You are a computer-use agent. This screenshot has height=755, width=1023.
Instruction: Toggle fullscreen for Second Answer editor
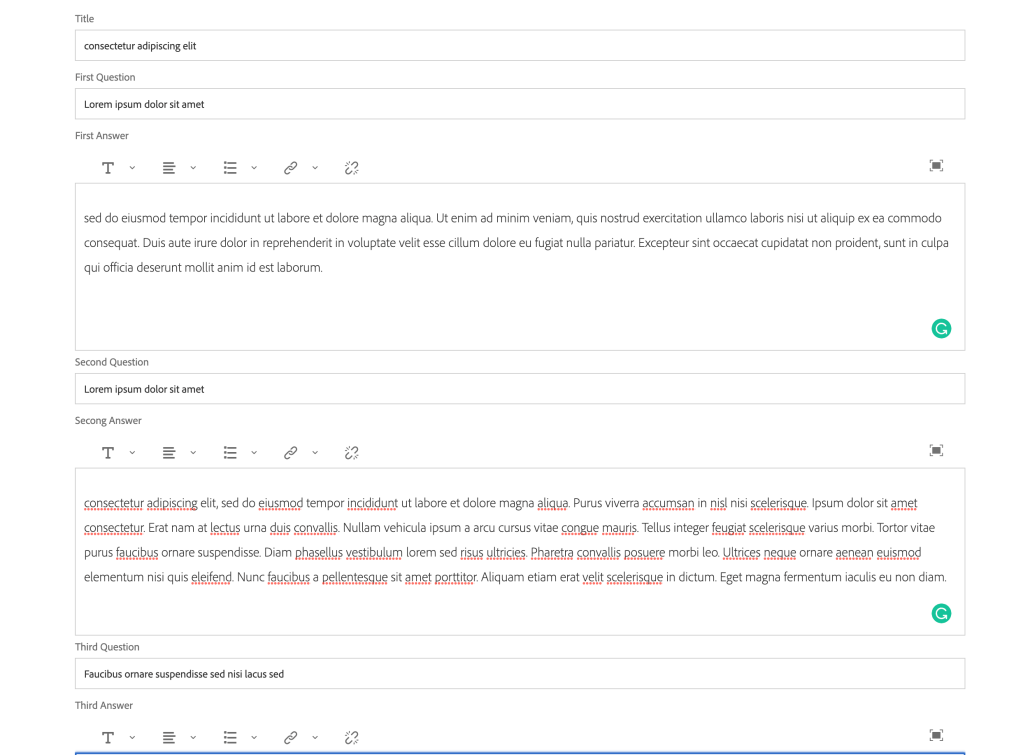(936, 451)
